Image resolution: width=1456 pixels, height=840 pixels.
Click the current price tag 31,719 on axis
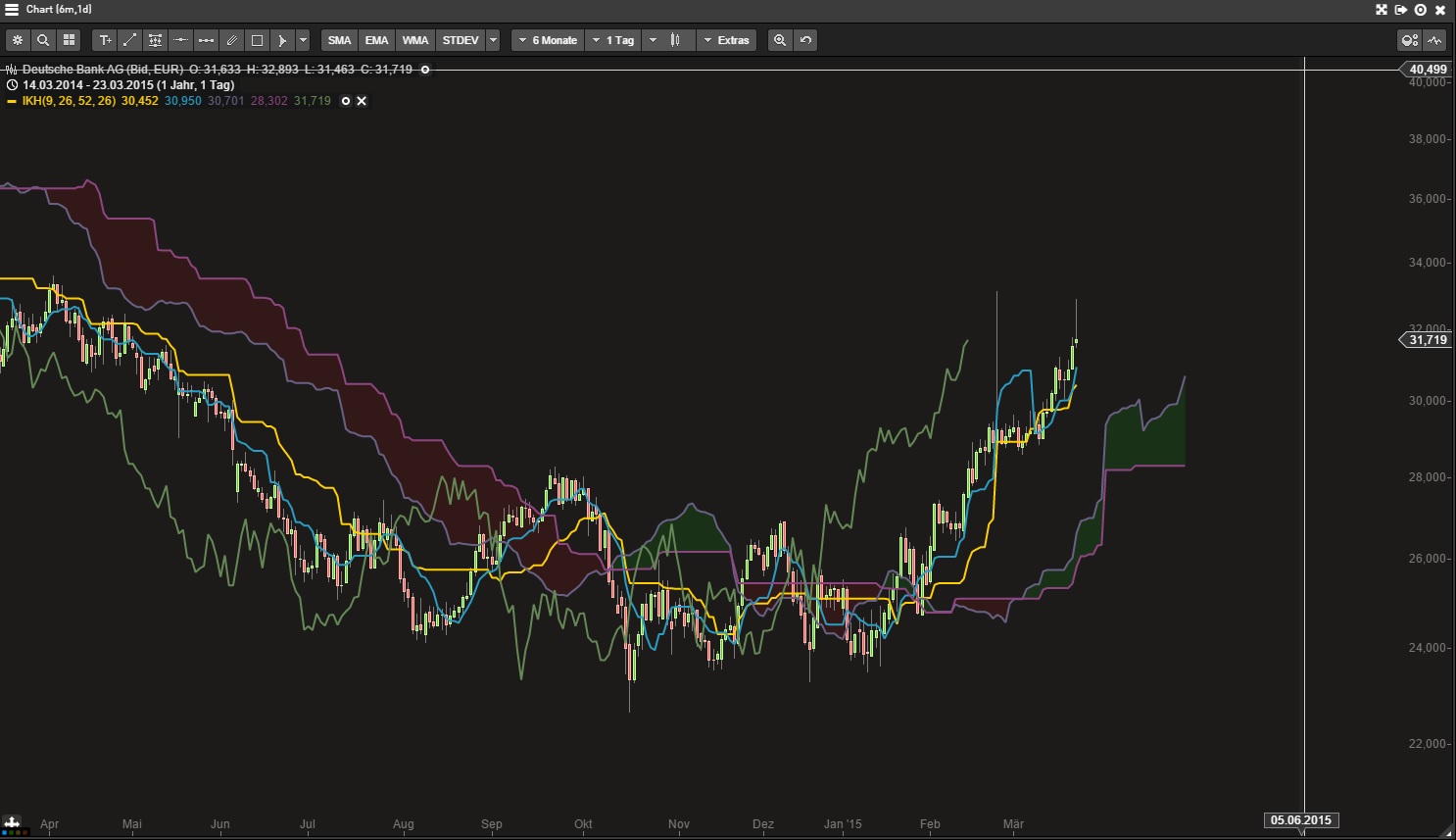(x=1427, y=340)
